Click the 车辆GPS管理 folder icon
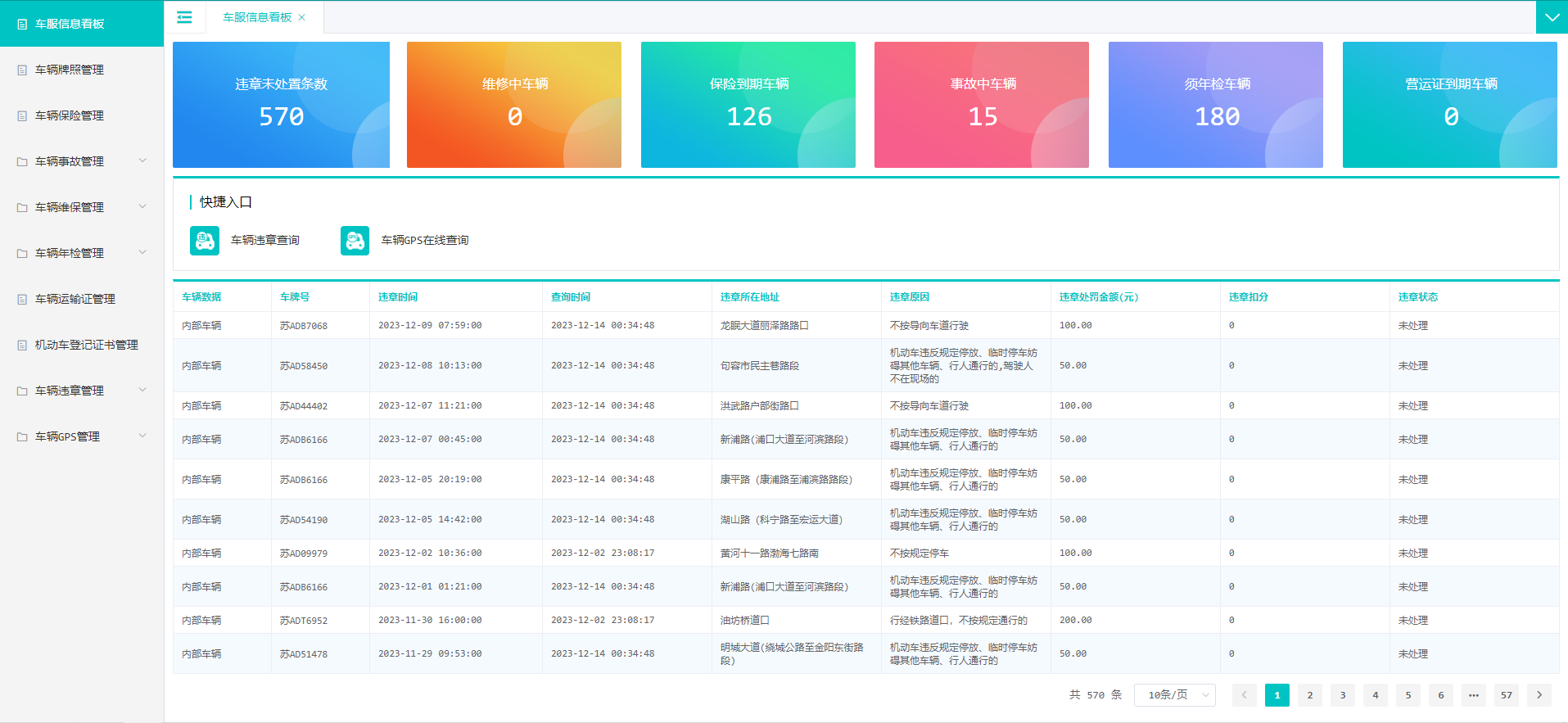Viewport: 1568px width, 723px height. pos(22,437)
